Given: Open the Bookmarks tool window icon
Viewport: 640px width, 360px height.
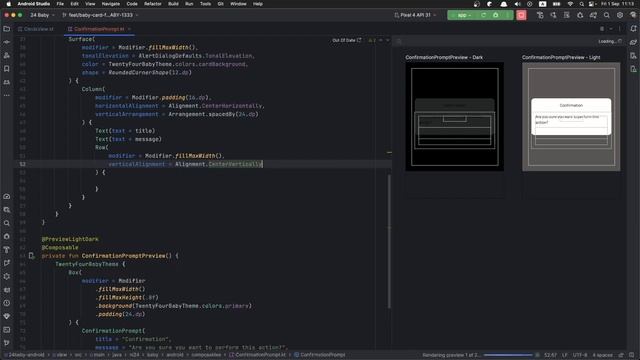Looking at the screenshot, I should coord(7,69).
